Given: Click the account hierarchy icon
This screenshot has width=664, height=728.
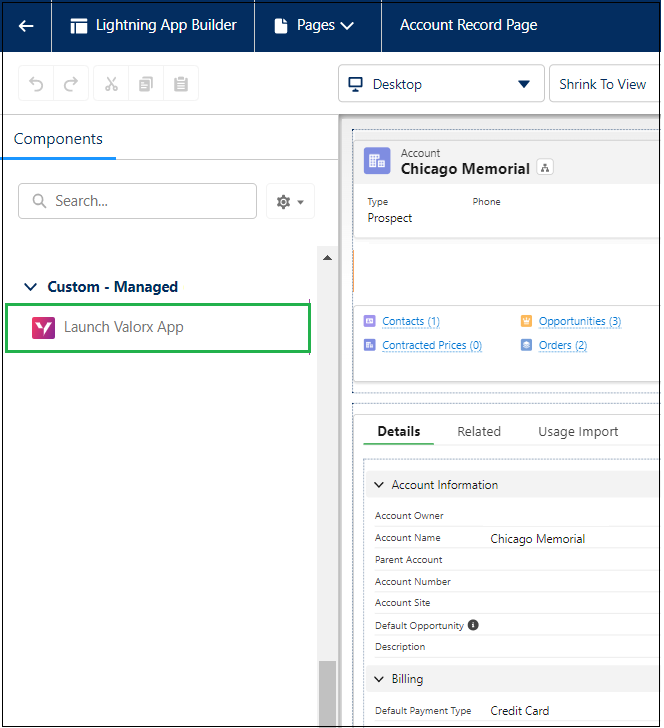Looking at the screenshot, I should click(545, 167).
